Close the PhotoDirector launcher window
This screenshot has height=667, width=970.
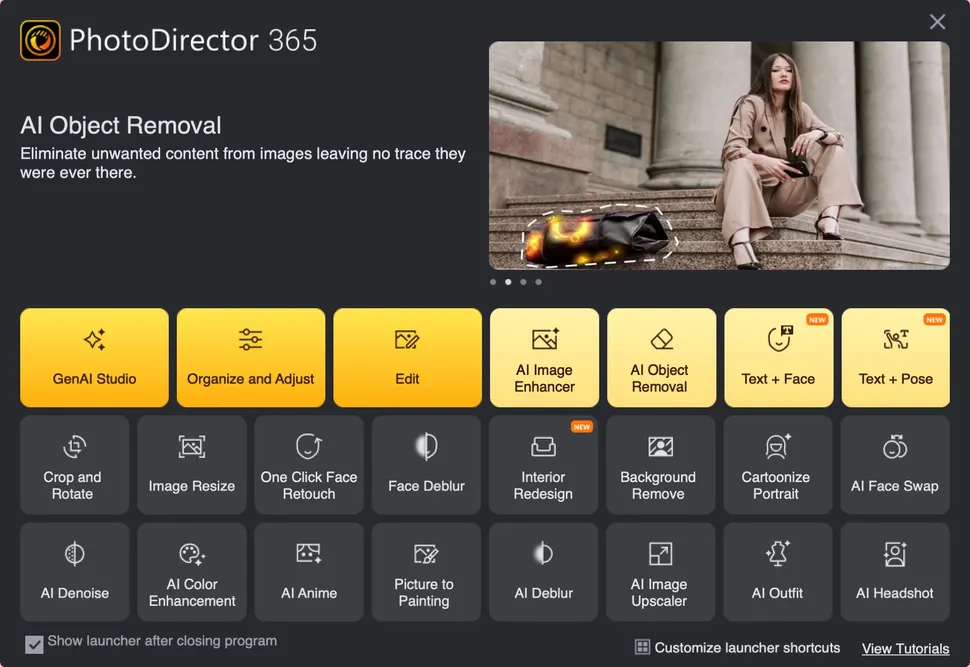[x=937, y=22]
